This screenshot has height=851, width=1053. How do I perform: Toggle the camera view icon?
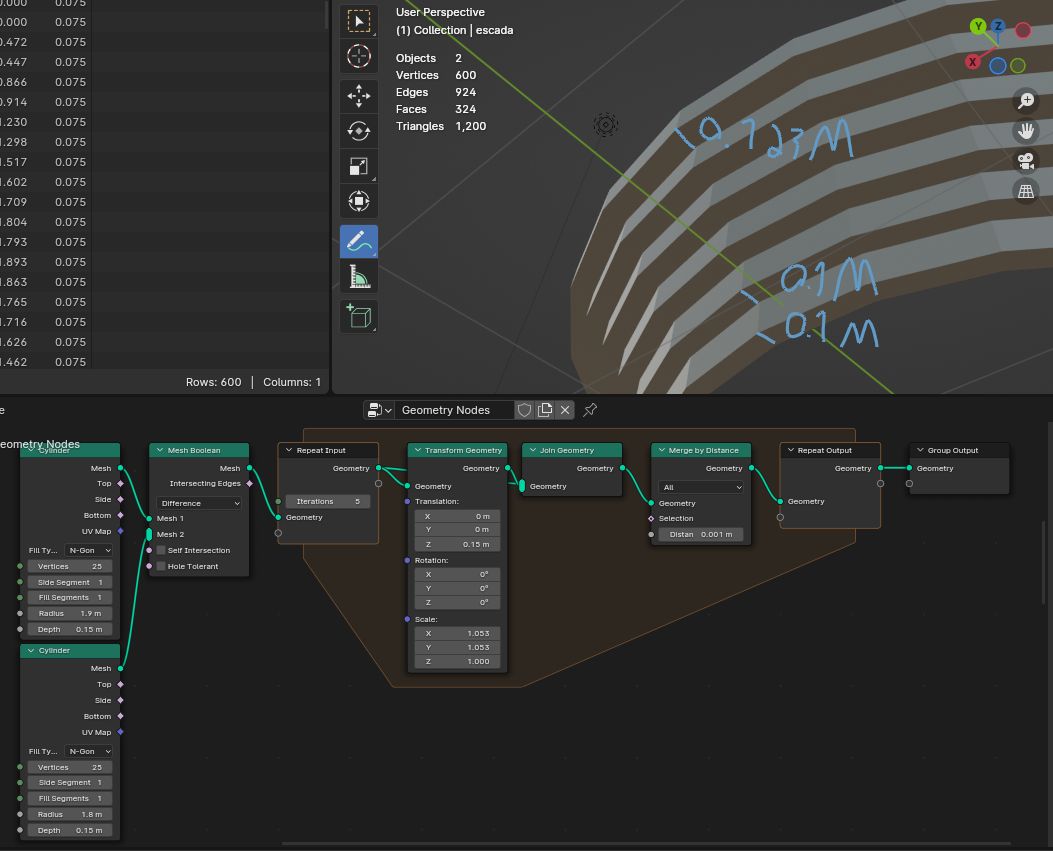pyautogui.click(x=1025, y=161)
